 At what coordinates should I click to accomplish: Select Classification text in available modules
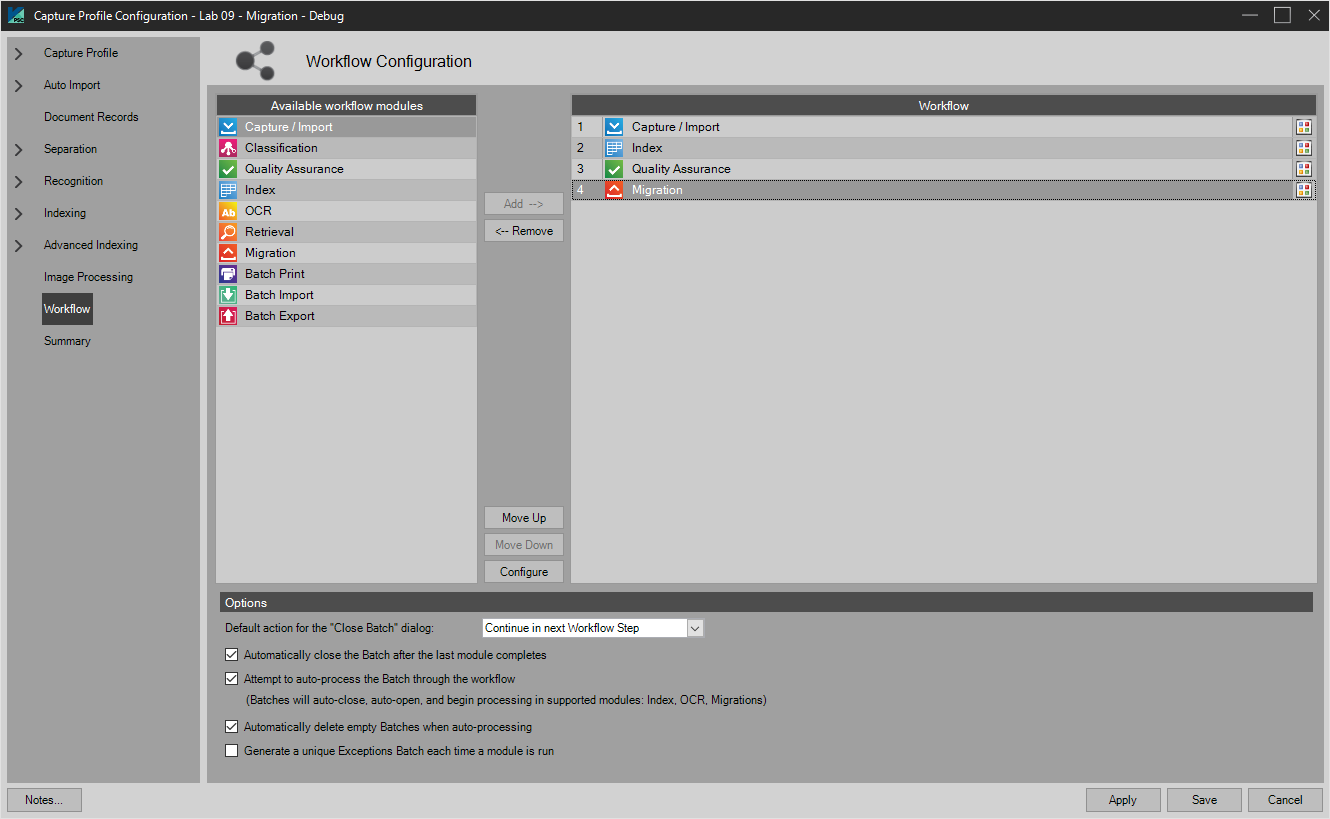pos(281,148)
